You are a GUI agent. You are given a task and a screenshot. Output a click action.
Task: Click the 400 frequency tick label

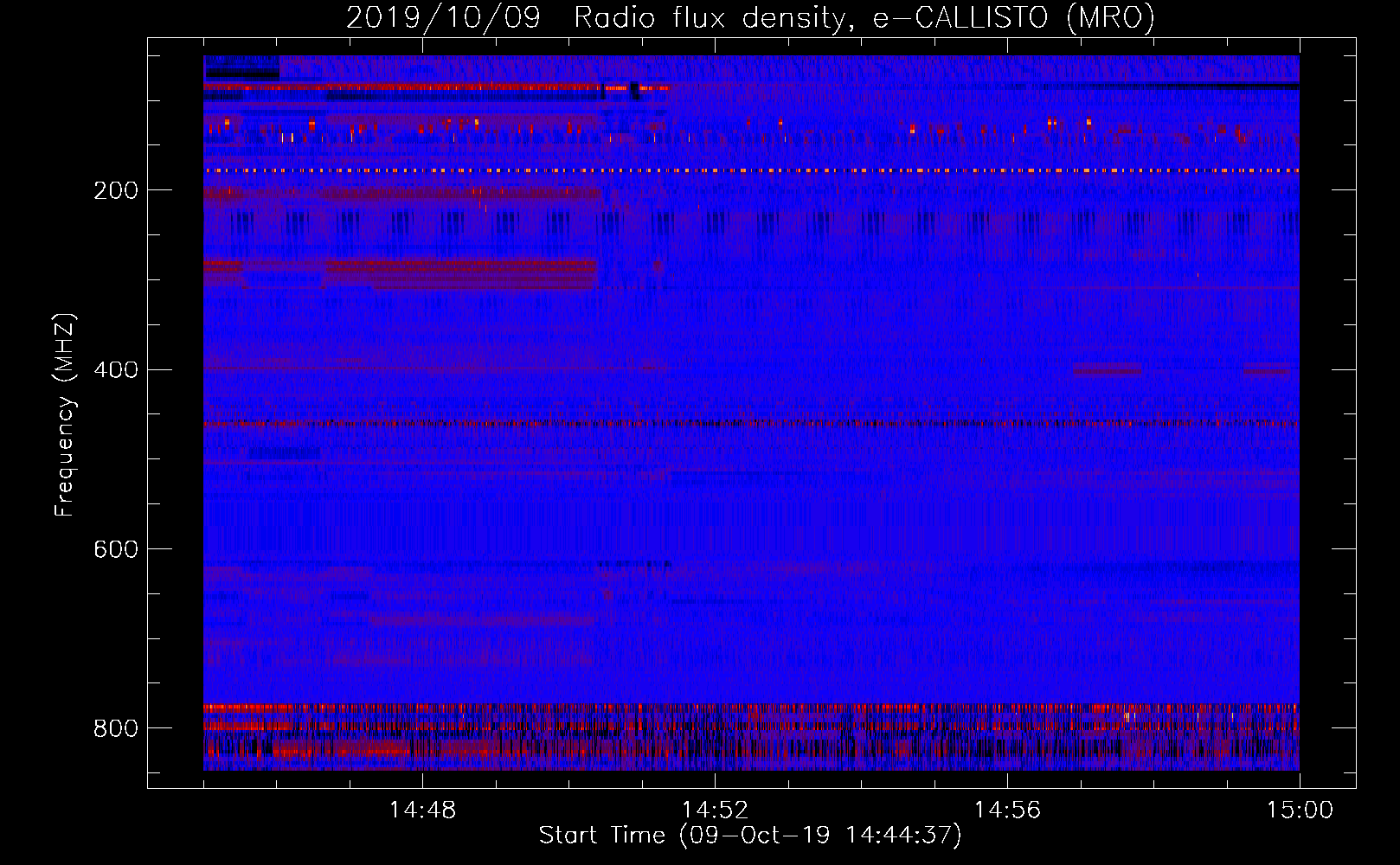115,370
